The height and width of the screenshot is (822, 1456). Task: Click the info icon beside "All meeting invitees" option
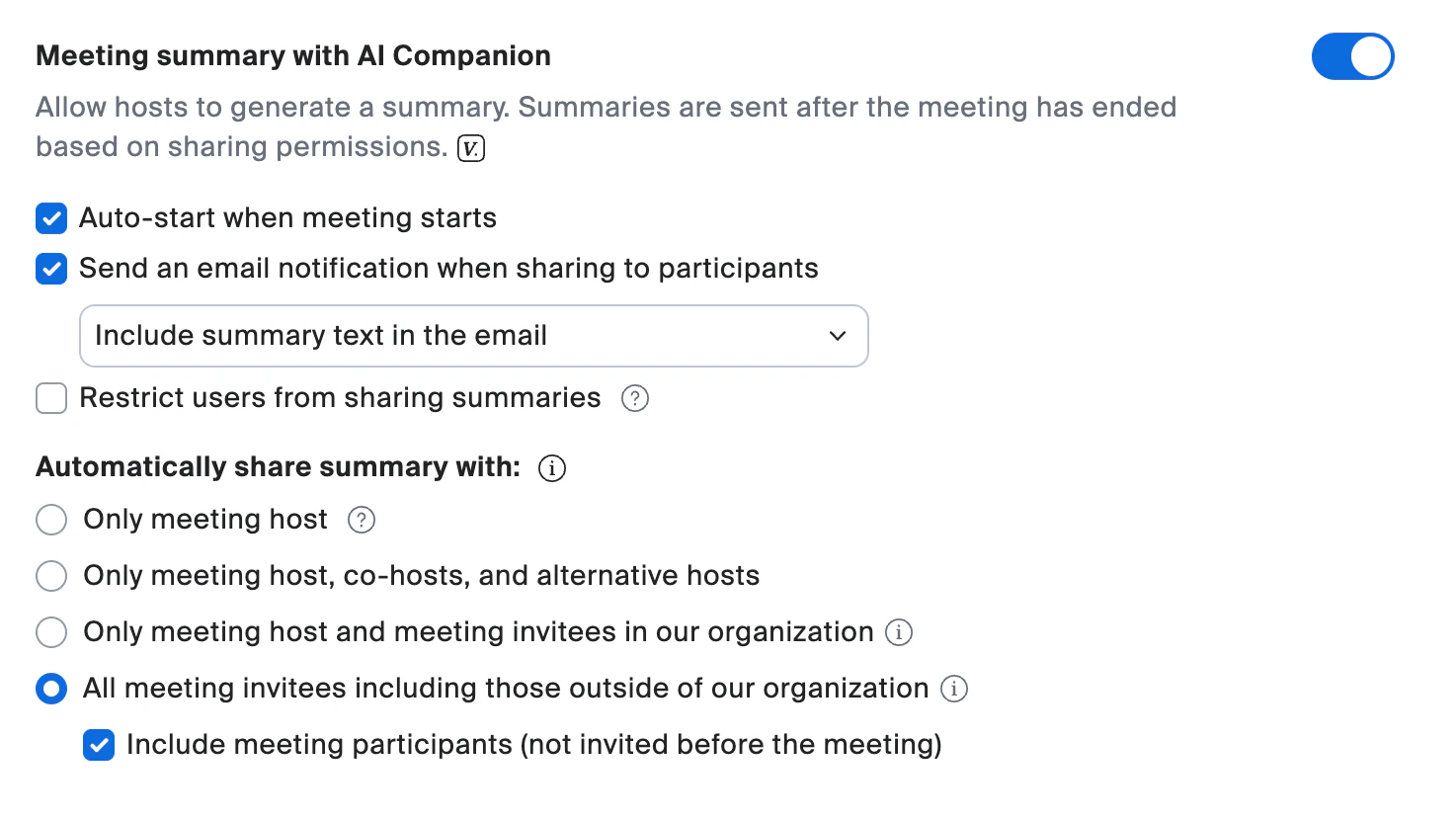click(954, 689)
